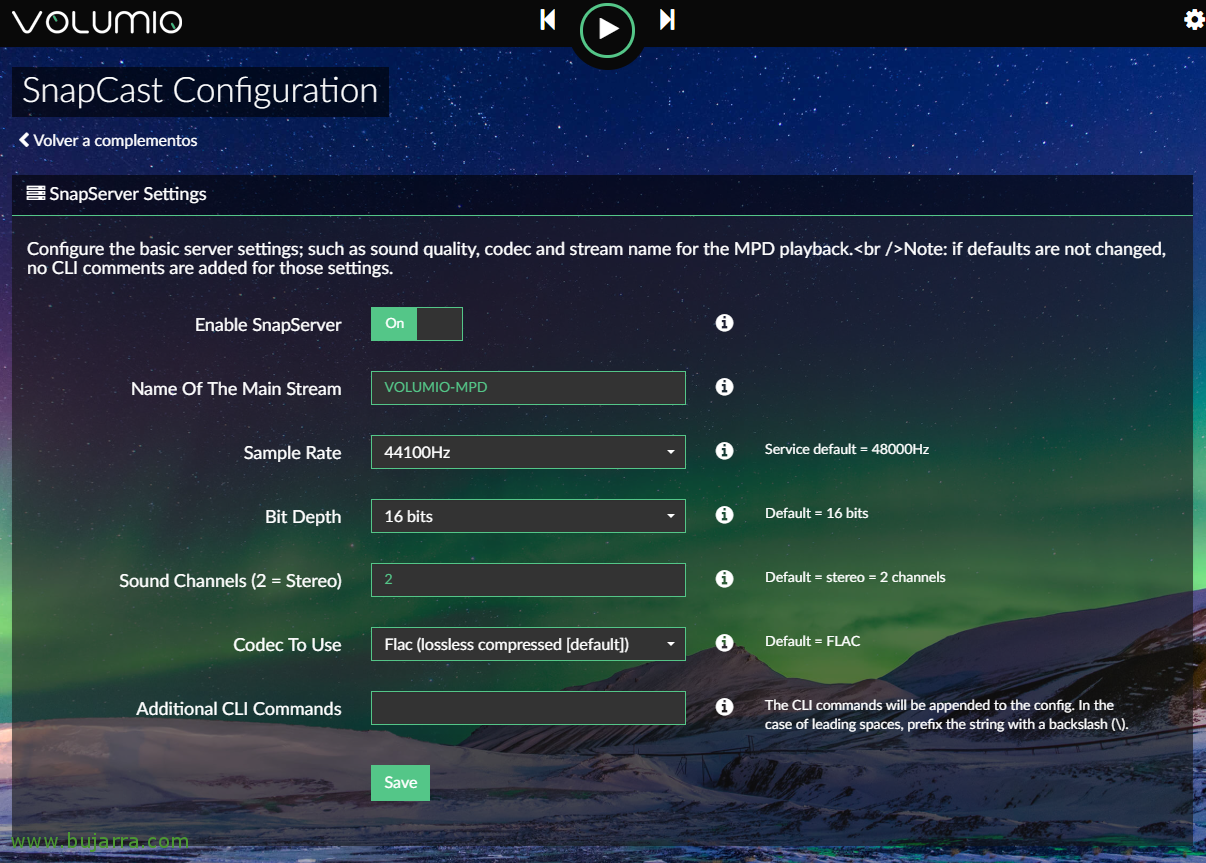This screenshot has width=1206, height=863.
Task: Open the Sample Rate dropdown
Action: 528,452
